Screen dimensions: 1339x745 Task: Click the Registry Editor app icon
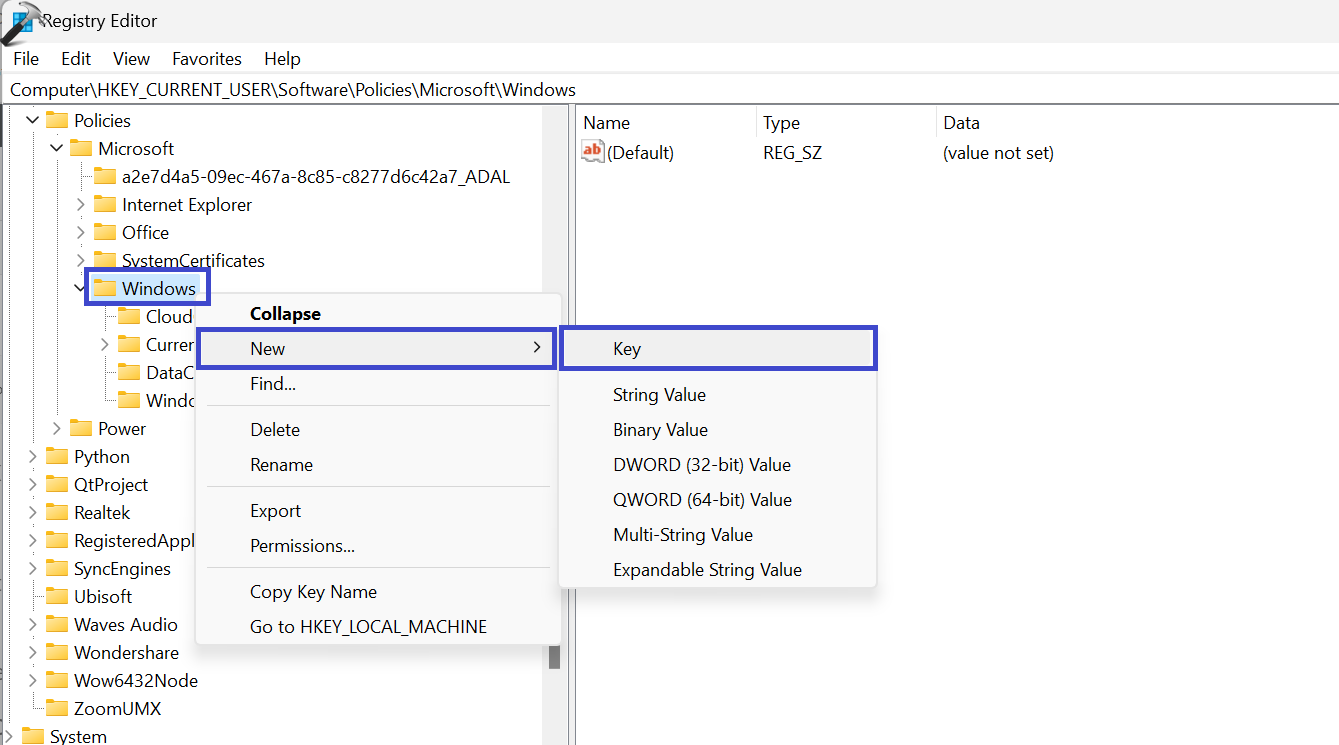[20, 22]
